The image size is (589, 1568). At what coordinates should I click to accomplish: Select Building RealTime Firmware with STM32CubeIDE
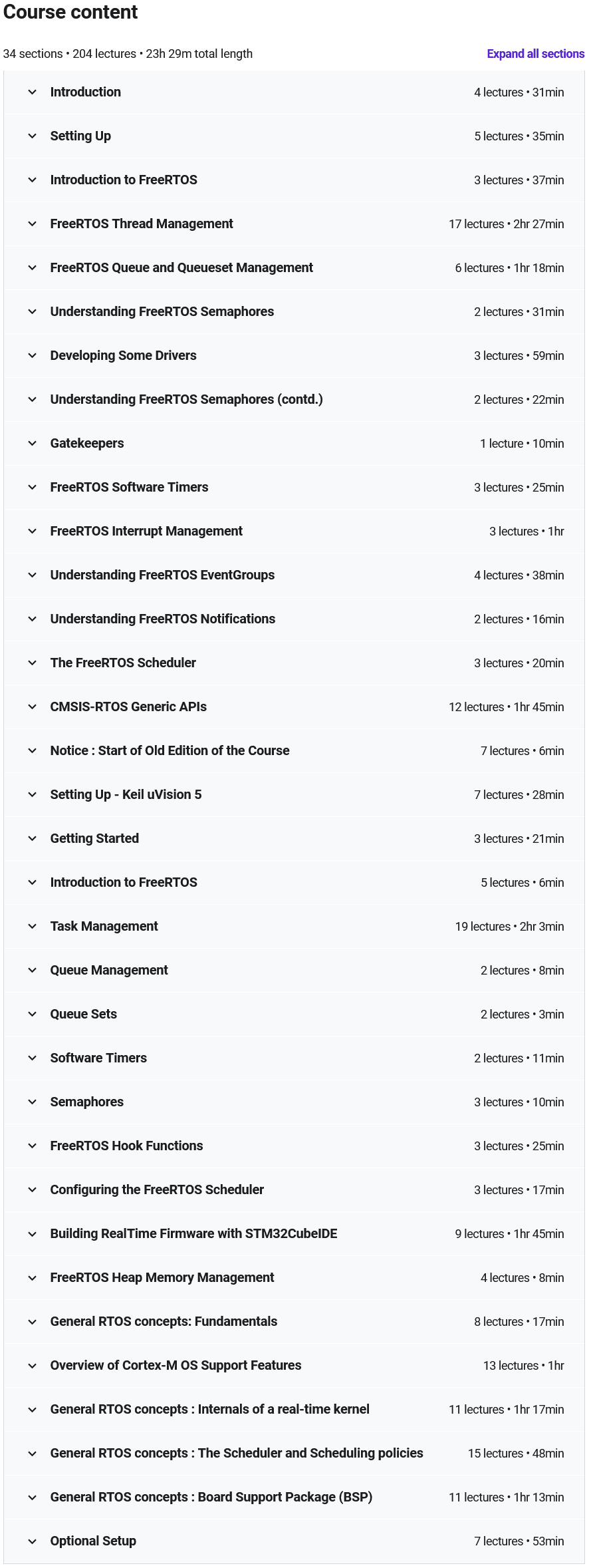pos(193,1234)
